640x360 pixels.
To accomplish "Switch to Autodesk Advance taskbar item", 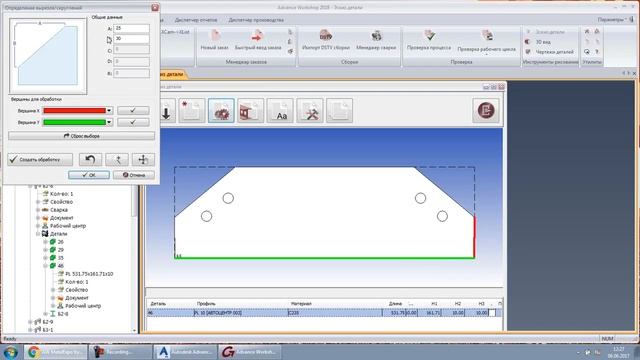I will click(185, 352).
